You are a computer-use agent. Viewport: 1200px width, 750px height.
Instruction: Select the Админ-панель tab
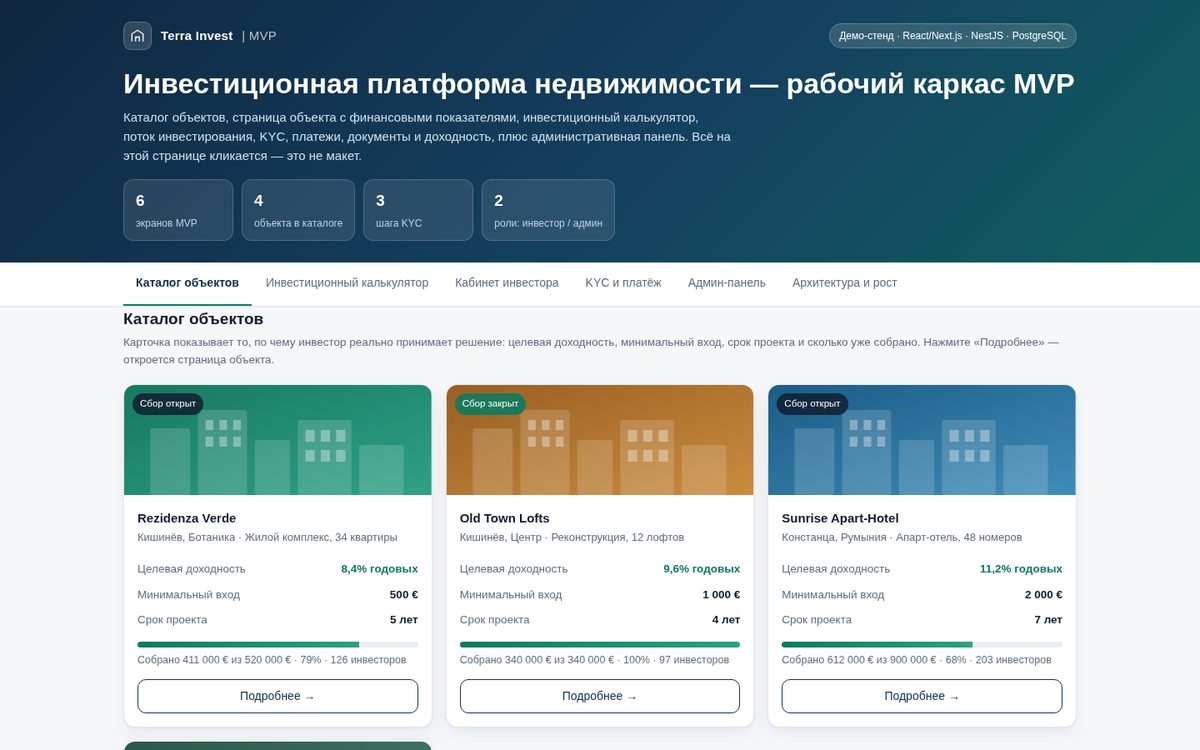click(727, 283)
